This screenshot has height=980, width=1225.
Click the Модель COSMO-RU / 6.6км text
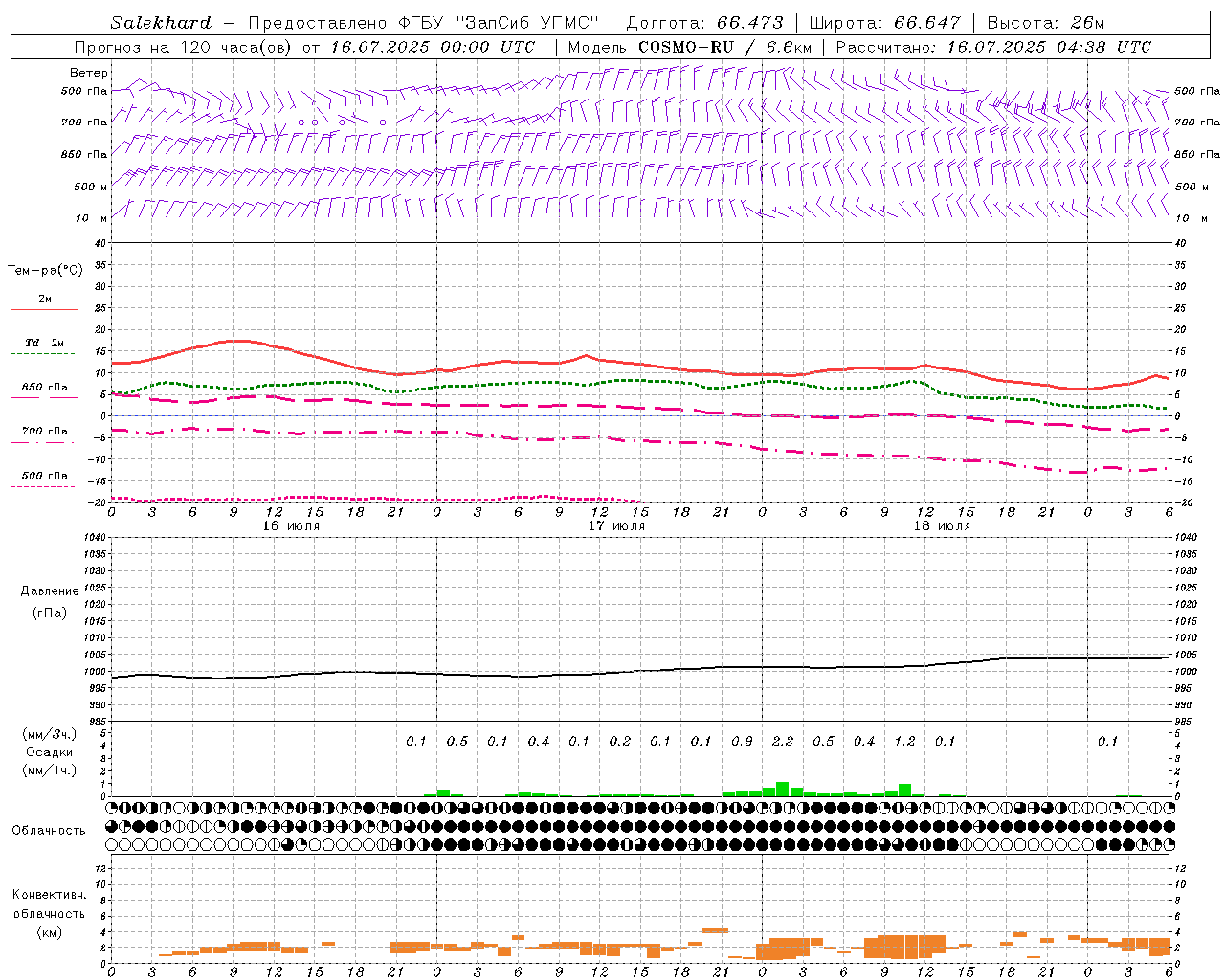(690, 47)
